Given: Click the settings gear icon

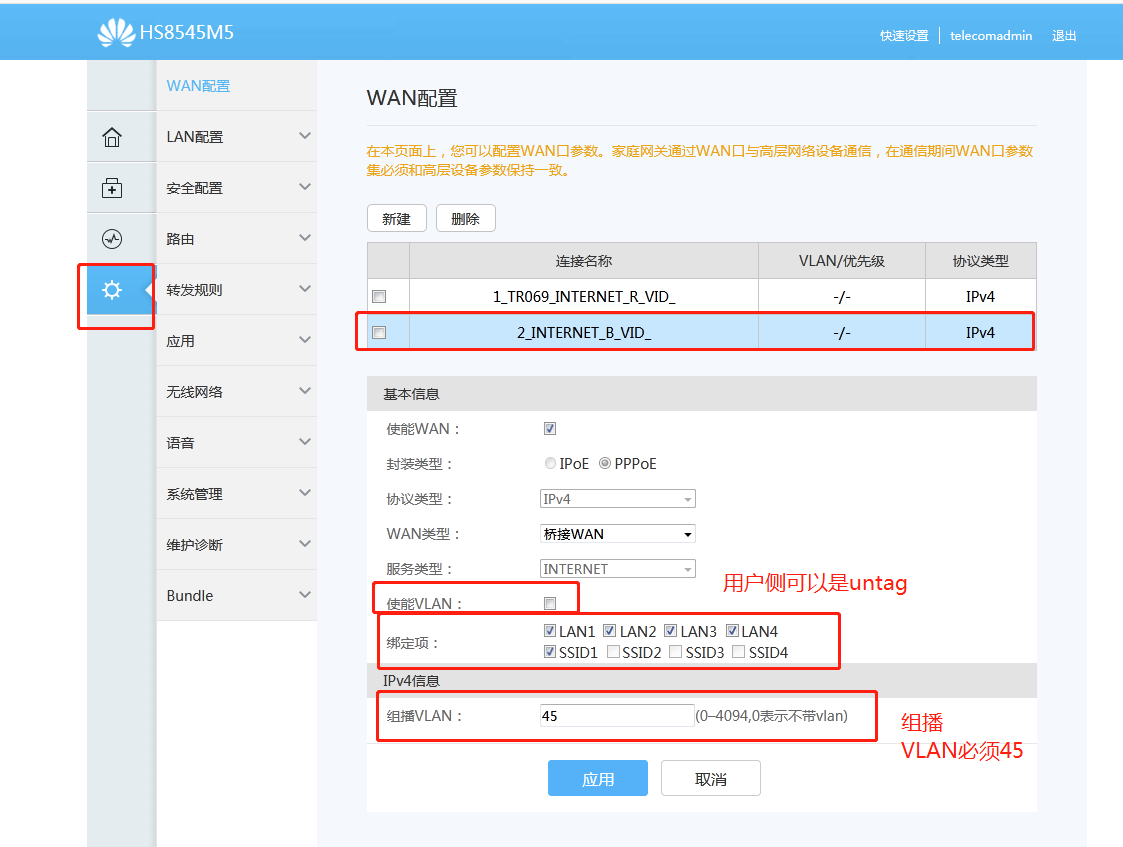Looking at the screenshot, I should click(112, 290).
